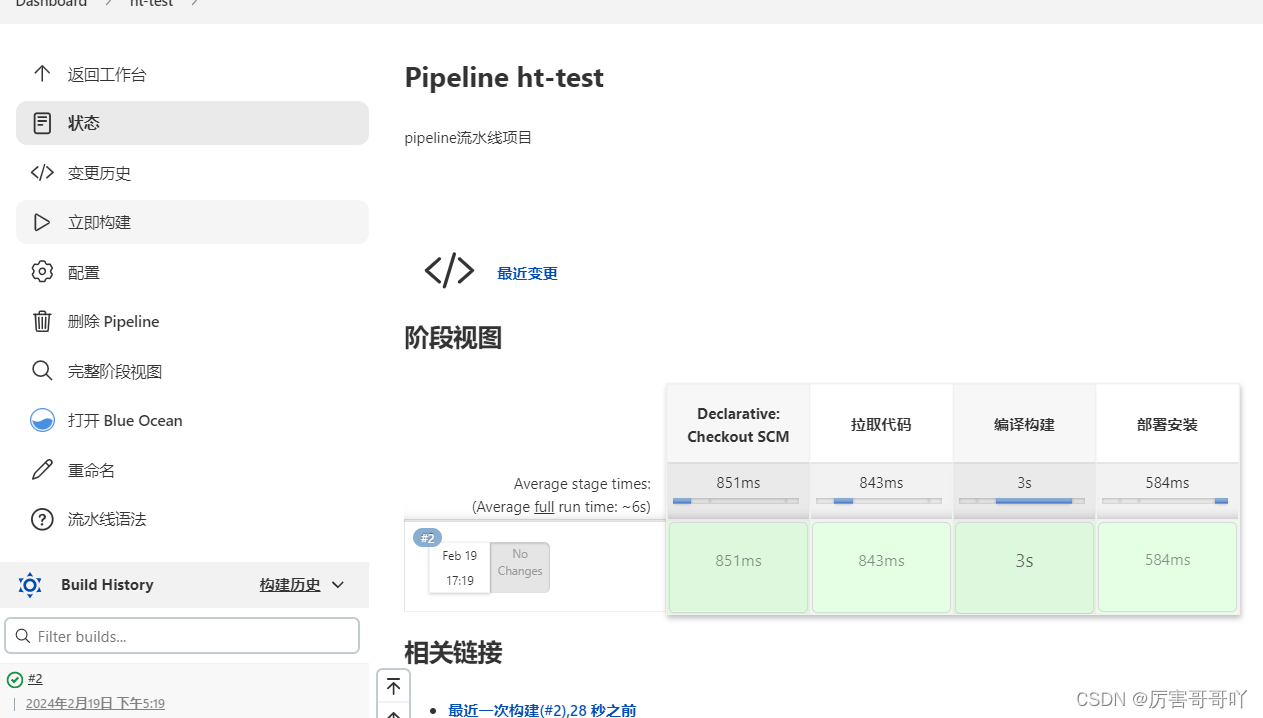
Task: Click the question mark icon for 流水线语法
Action: (42, 519)
